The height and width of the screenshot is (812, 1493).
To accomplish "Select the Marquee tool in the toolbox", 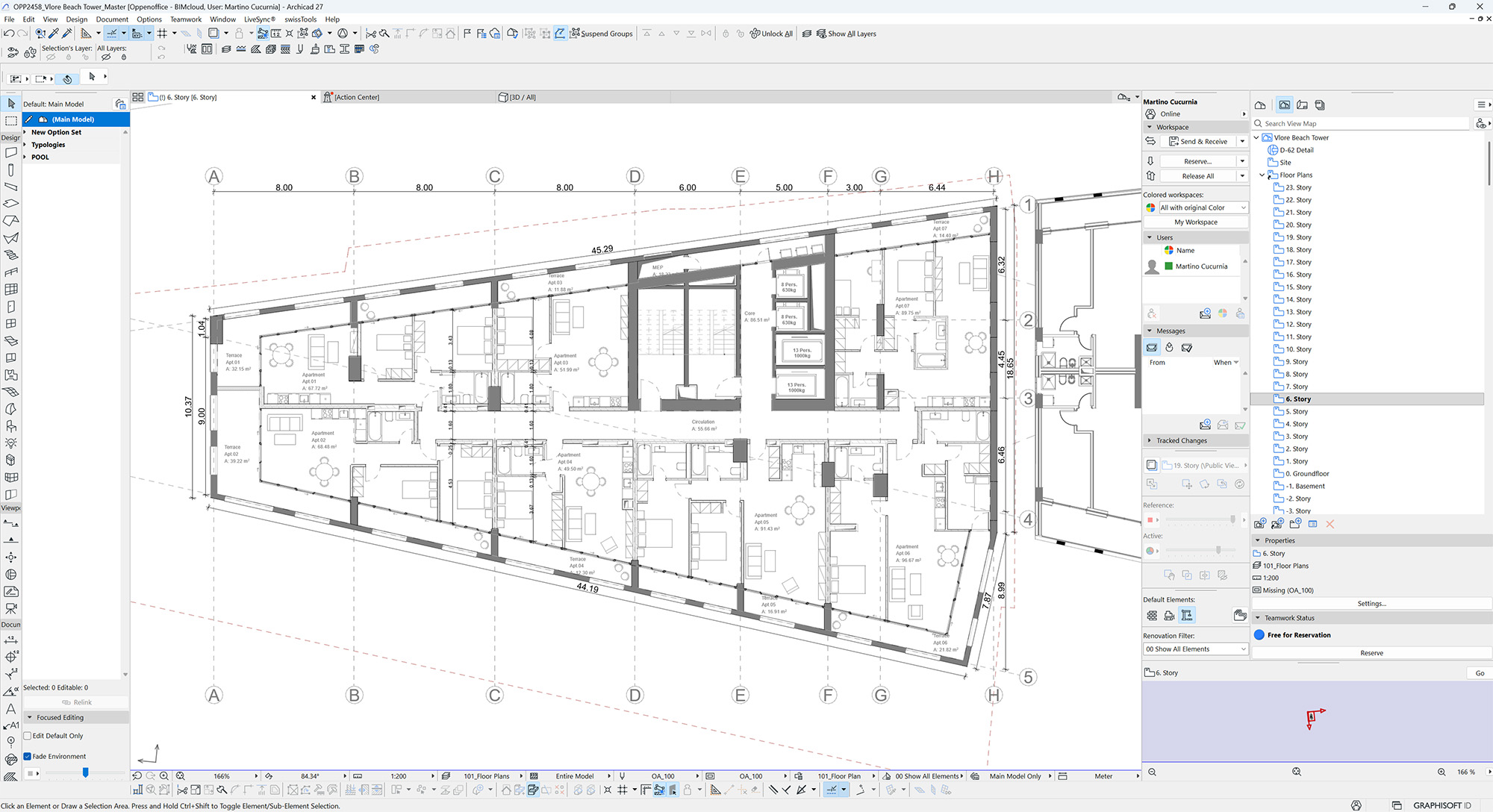I will point(11,121).
